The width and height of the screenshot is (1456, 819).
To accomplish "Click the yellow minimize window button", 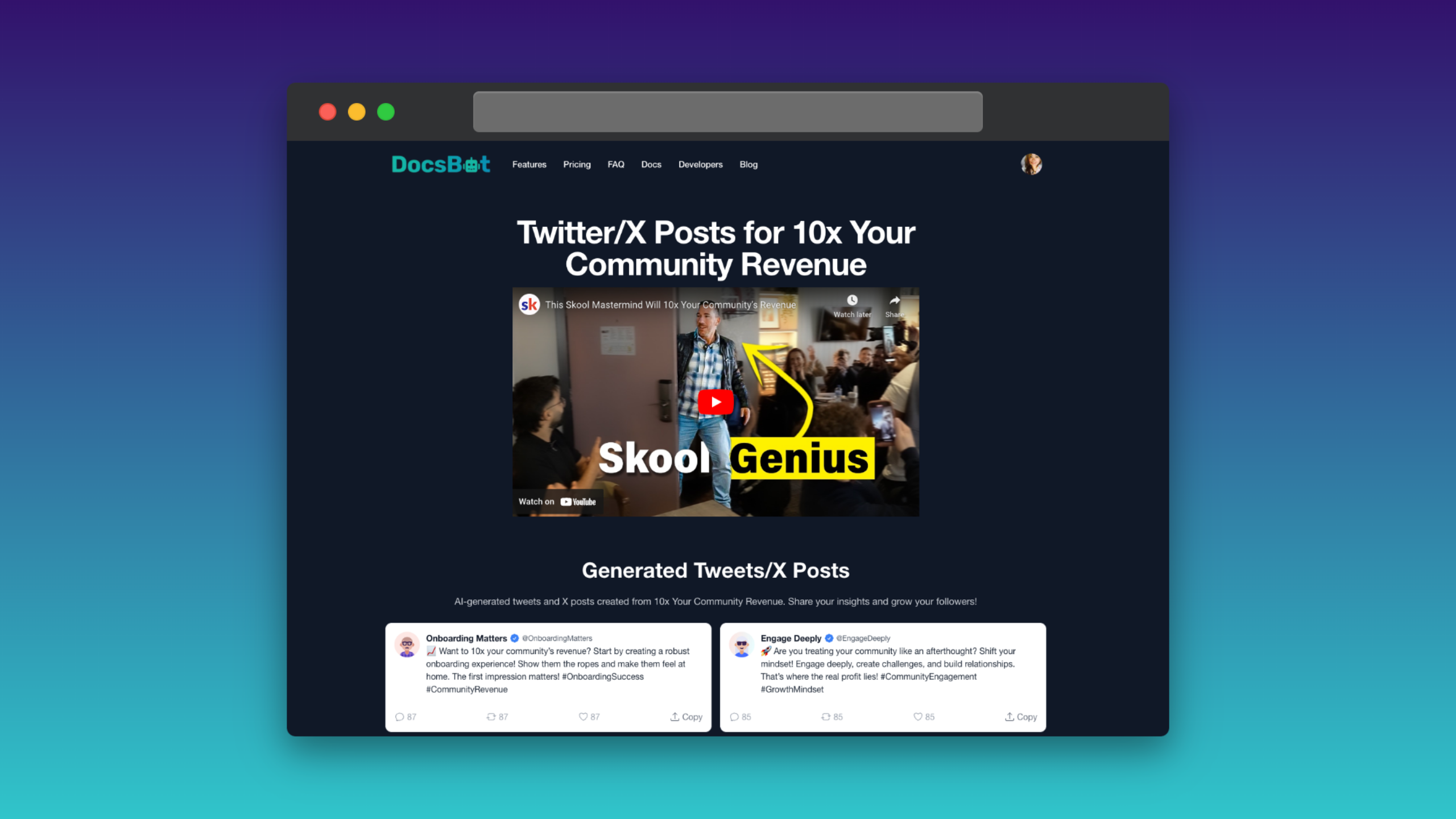I will [x=357, y=112].
